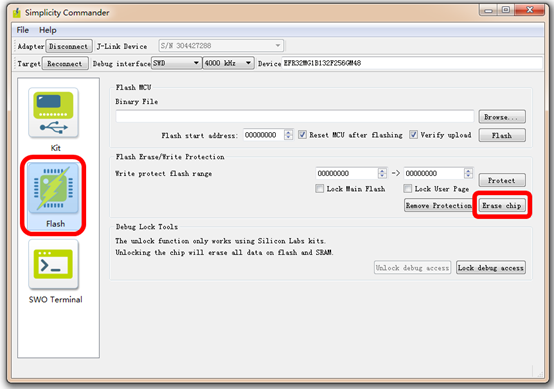
Task: Open the Help menu
Action: (x=48, y=30)
